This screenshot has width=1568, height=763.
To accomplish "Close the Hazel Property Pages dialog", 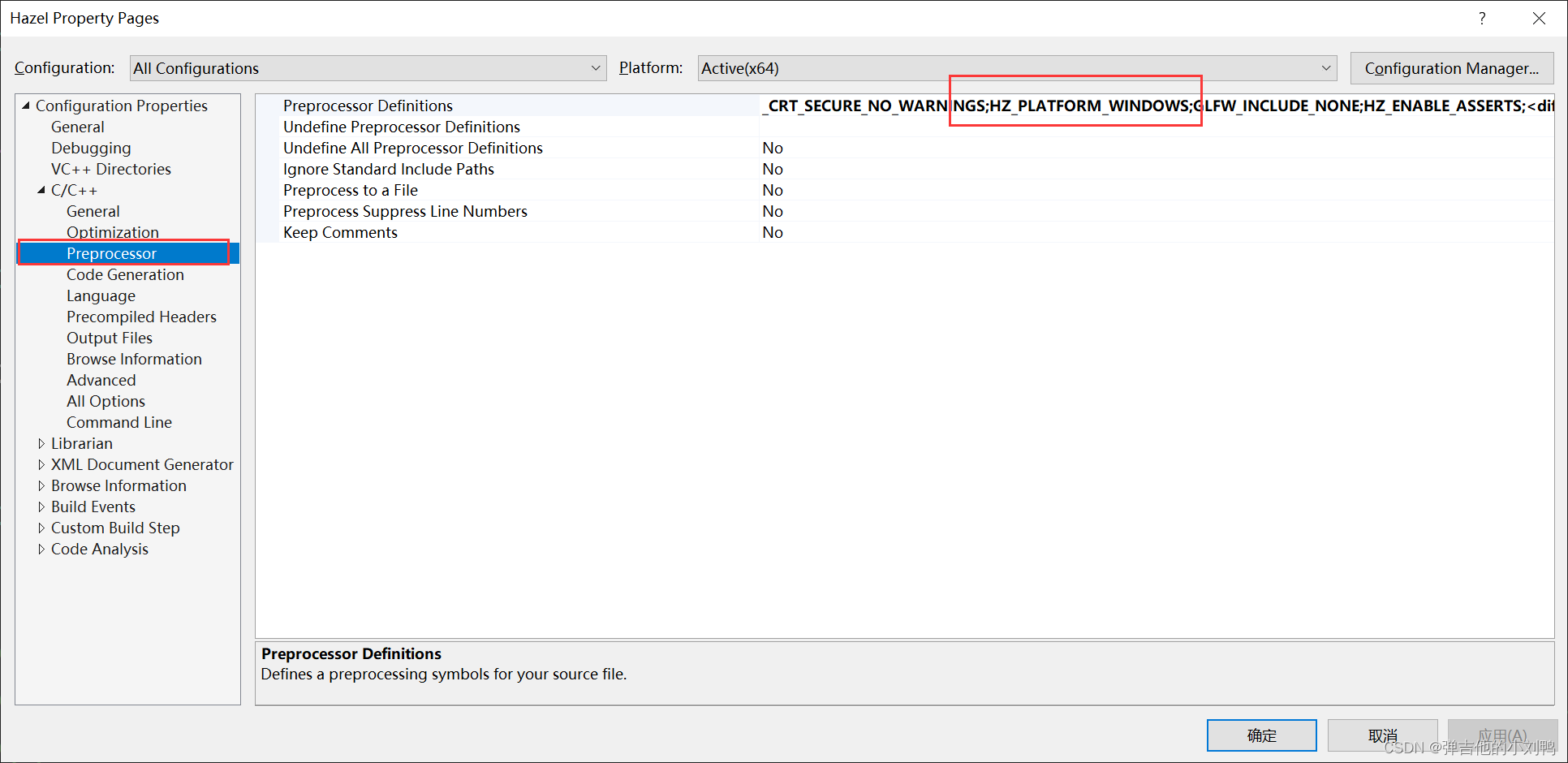I will 1539,18.
